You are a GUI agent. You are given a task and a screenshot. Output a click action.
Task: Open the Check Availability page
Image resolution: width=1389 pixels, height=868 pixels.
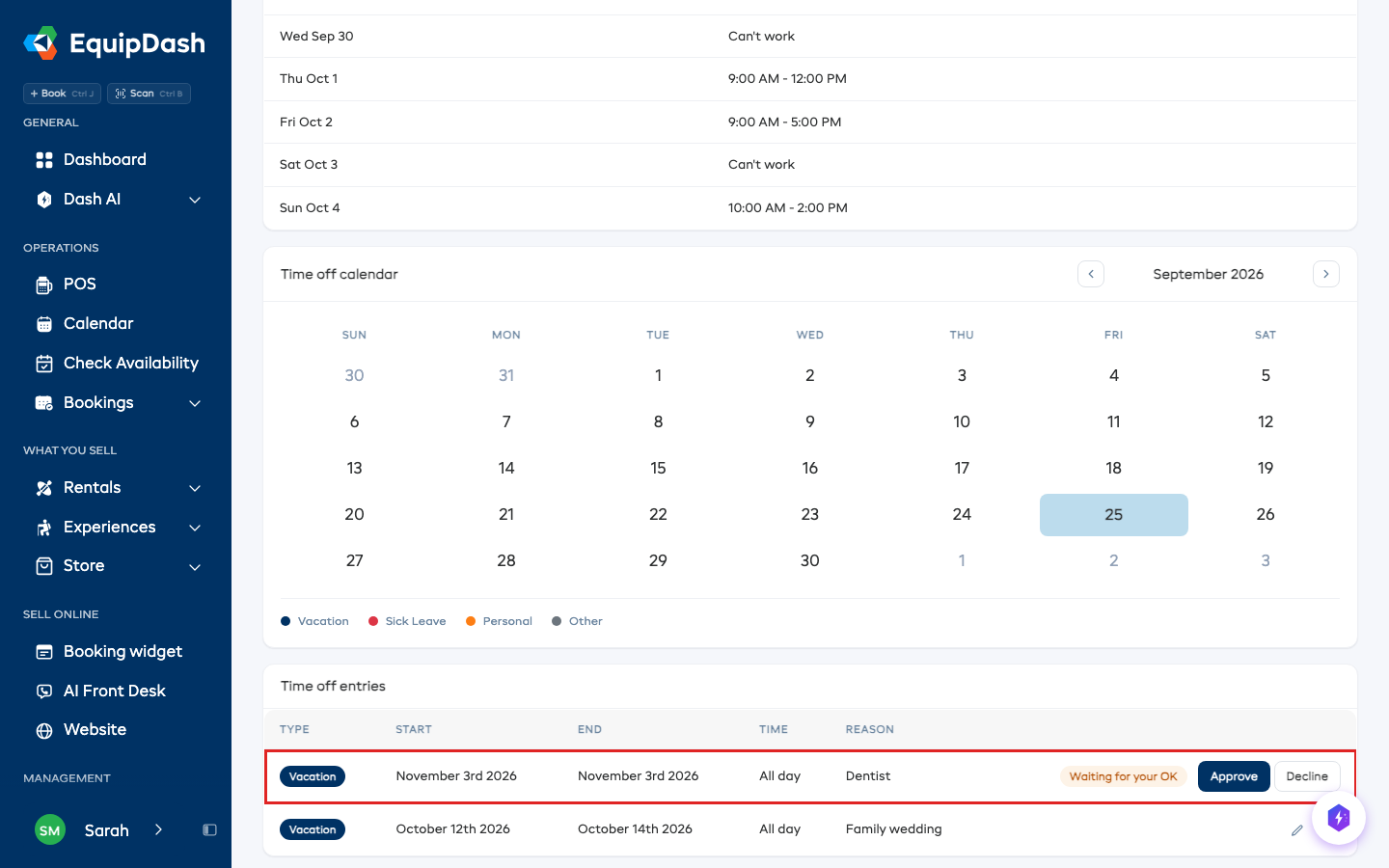131,364
